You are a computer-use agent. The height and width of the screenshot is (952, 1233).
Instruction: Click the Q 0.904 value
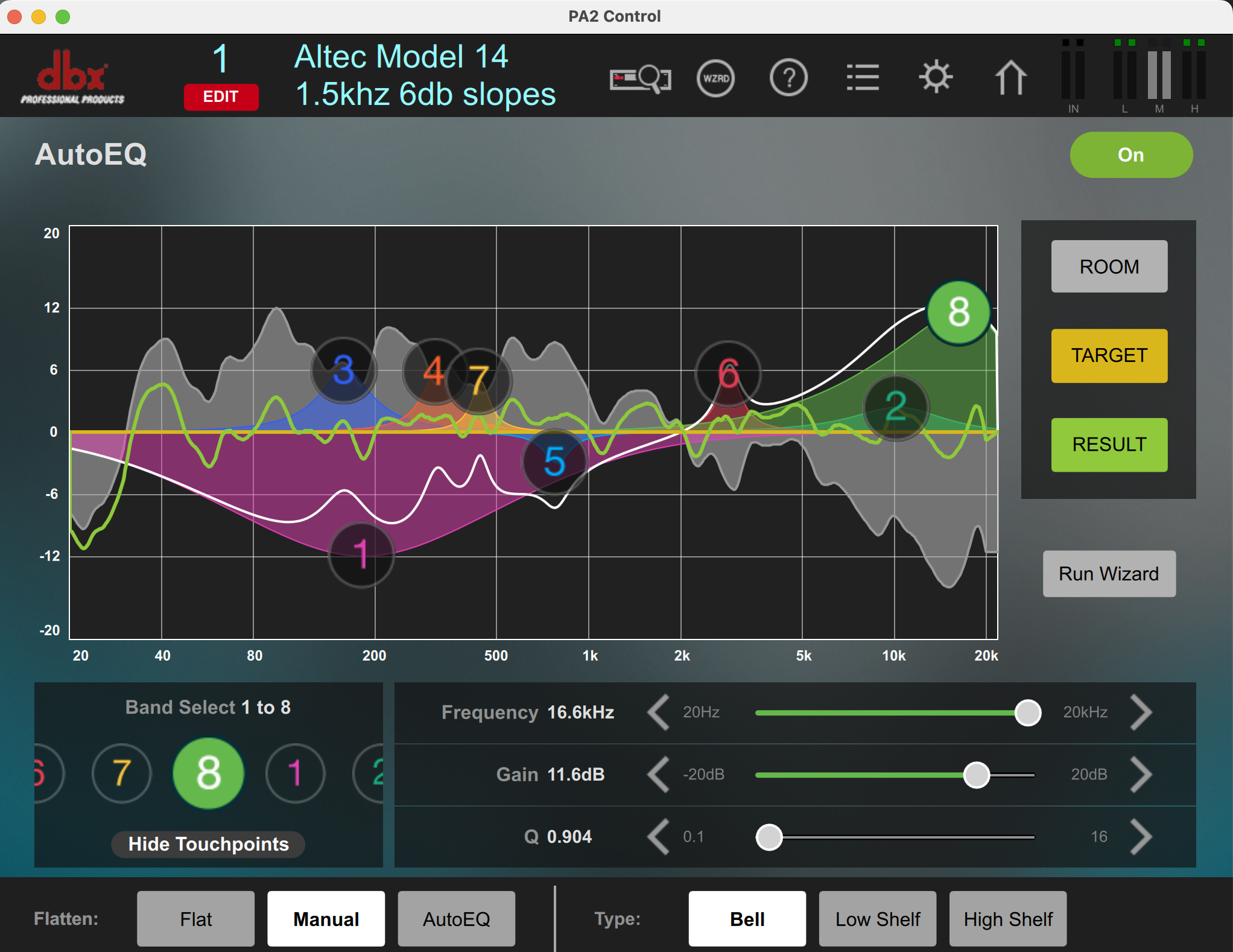click(x=569, y=837)
